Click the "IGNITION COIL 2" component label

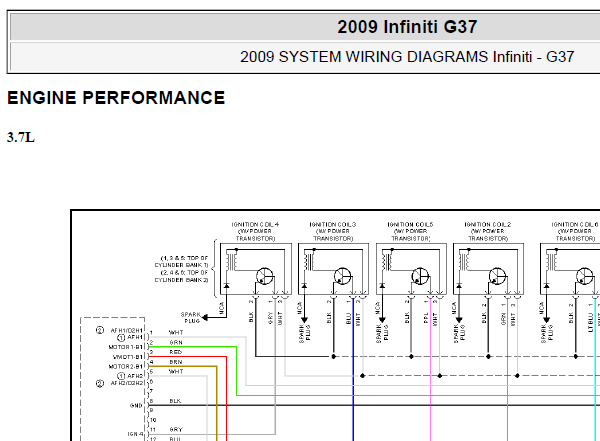pyautogui.click(x=488, y=231)
